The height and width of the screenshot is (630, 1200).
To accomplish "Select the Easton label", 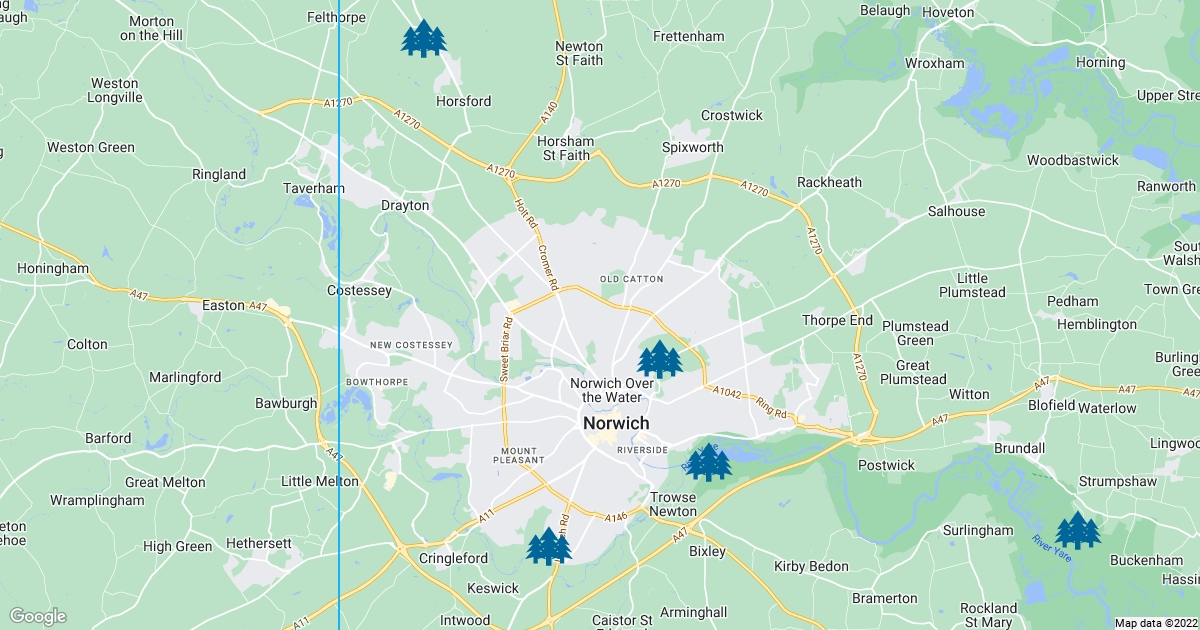I will click(223, 305).
